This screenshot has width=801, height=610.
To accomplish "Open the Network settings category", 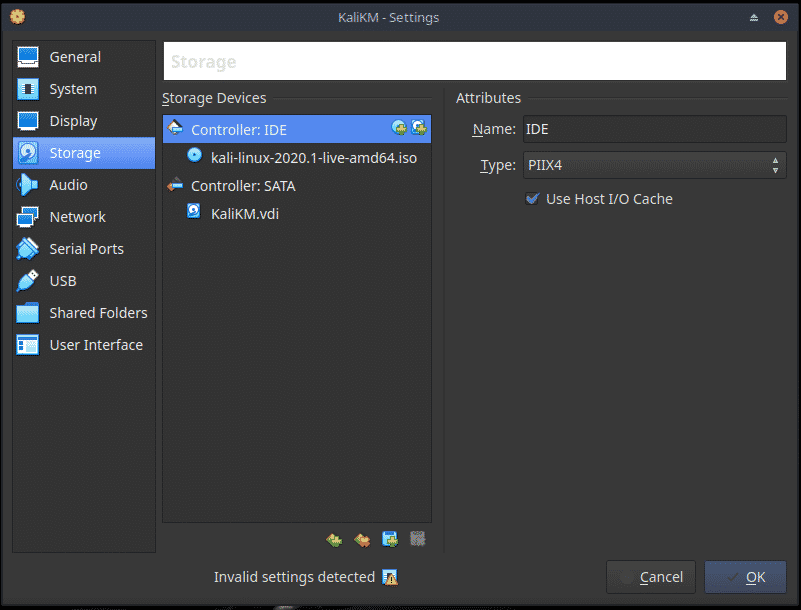I will 77,217.
